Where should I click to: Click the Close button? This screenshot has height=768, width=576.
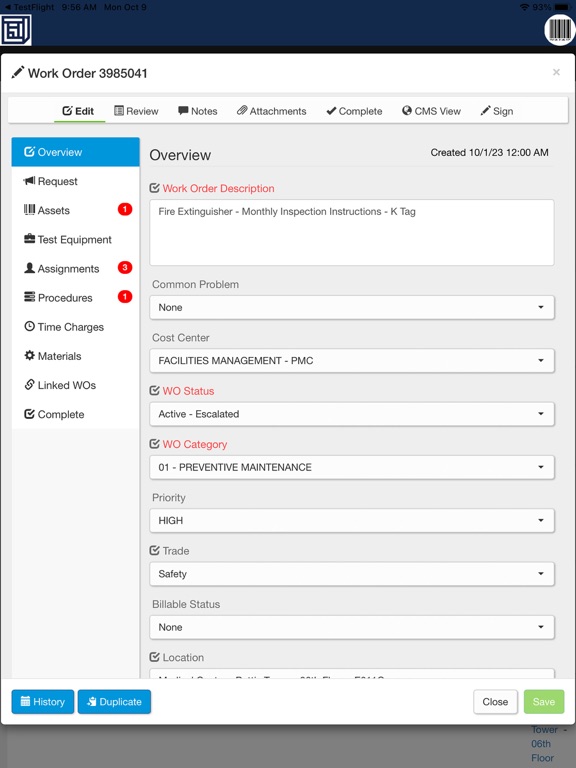[x=495, y=702]
